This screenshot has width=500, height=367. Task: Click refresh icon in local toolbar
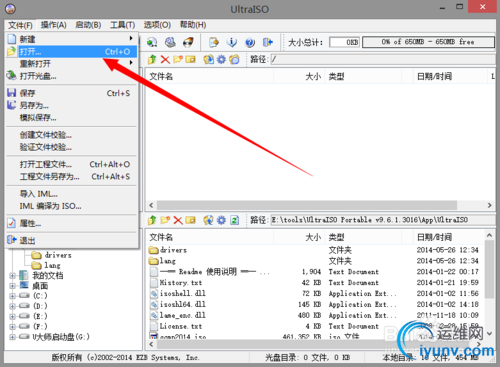pyautogui.click(x=234, y=220)
